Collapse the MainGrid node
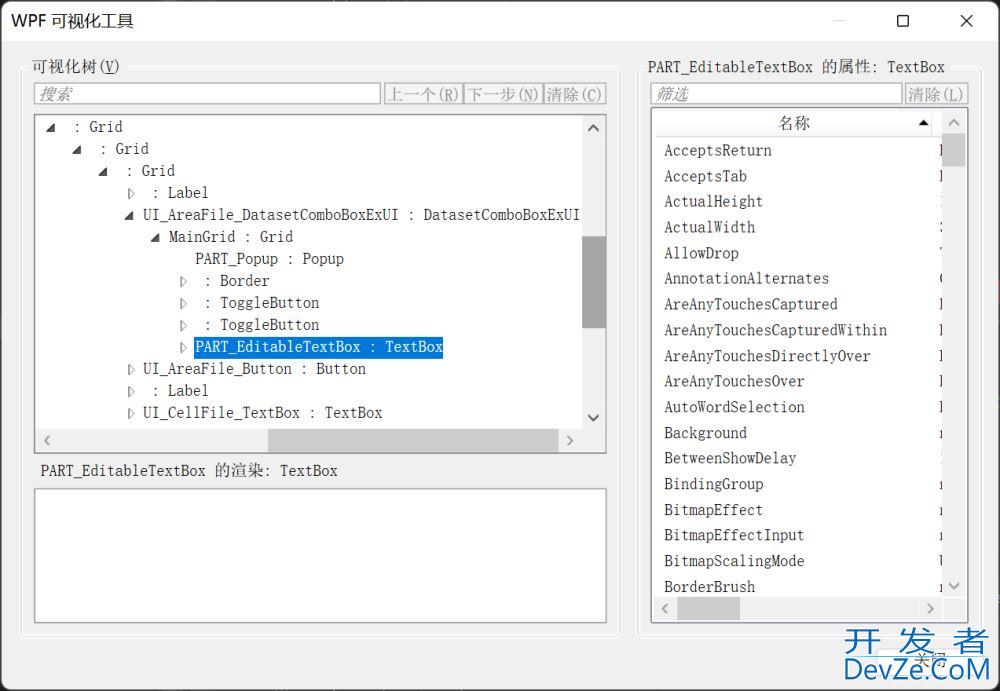The image size is (1000, 691). (x=155, y=237)
